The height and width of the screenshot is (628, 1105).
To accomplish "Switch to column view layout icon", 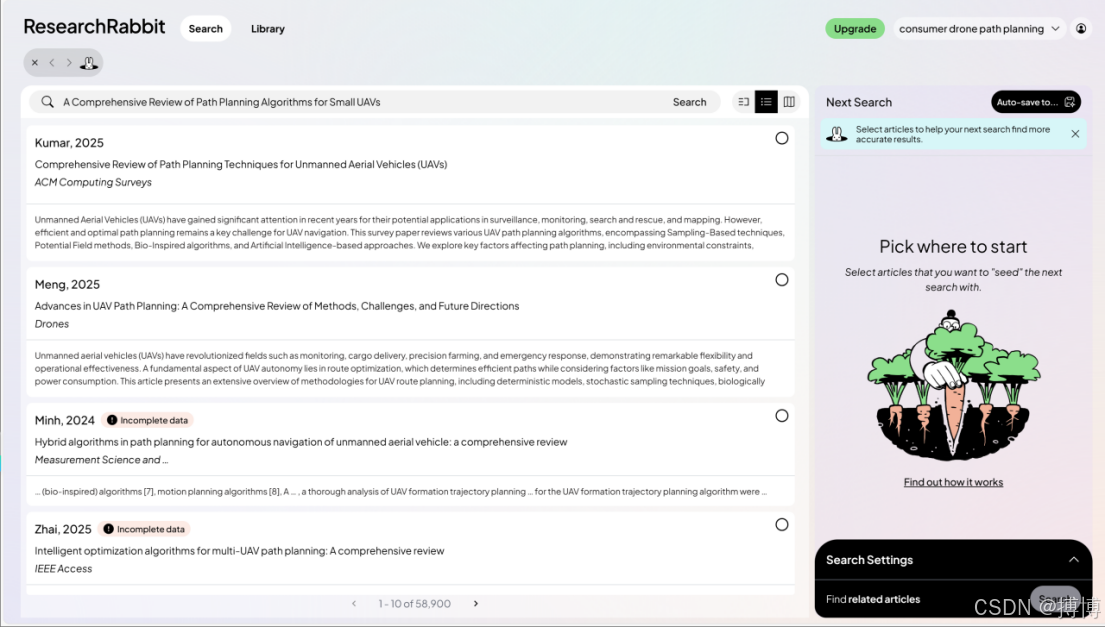I will pyautogui.click(x=789, y=102).
